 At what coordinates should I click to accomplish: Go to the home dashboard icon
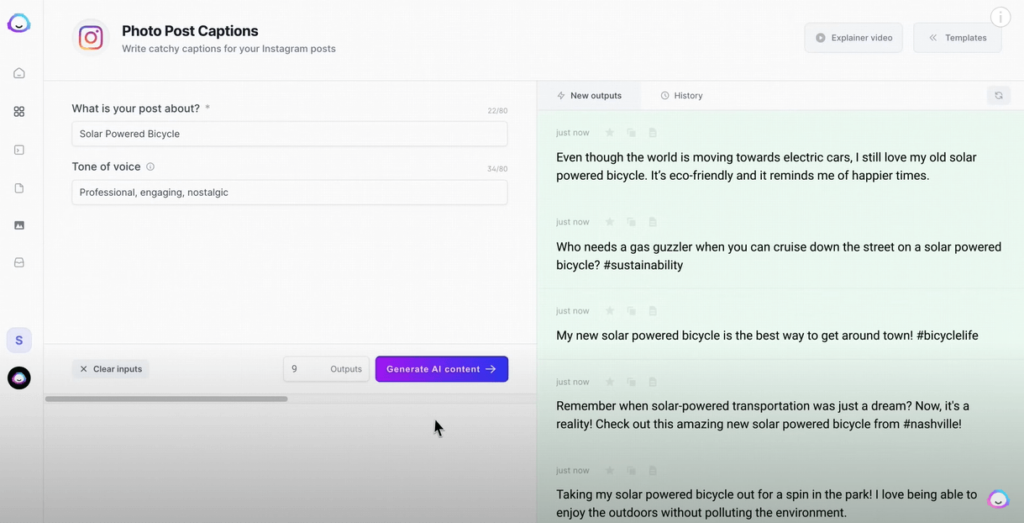[19, 73]
